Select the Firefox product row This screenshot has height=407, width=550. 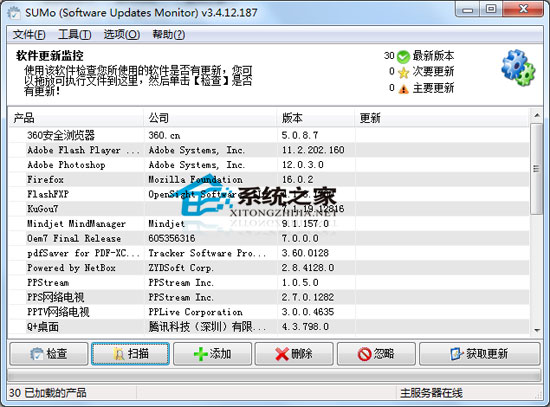[269, 179]
